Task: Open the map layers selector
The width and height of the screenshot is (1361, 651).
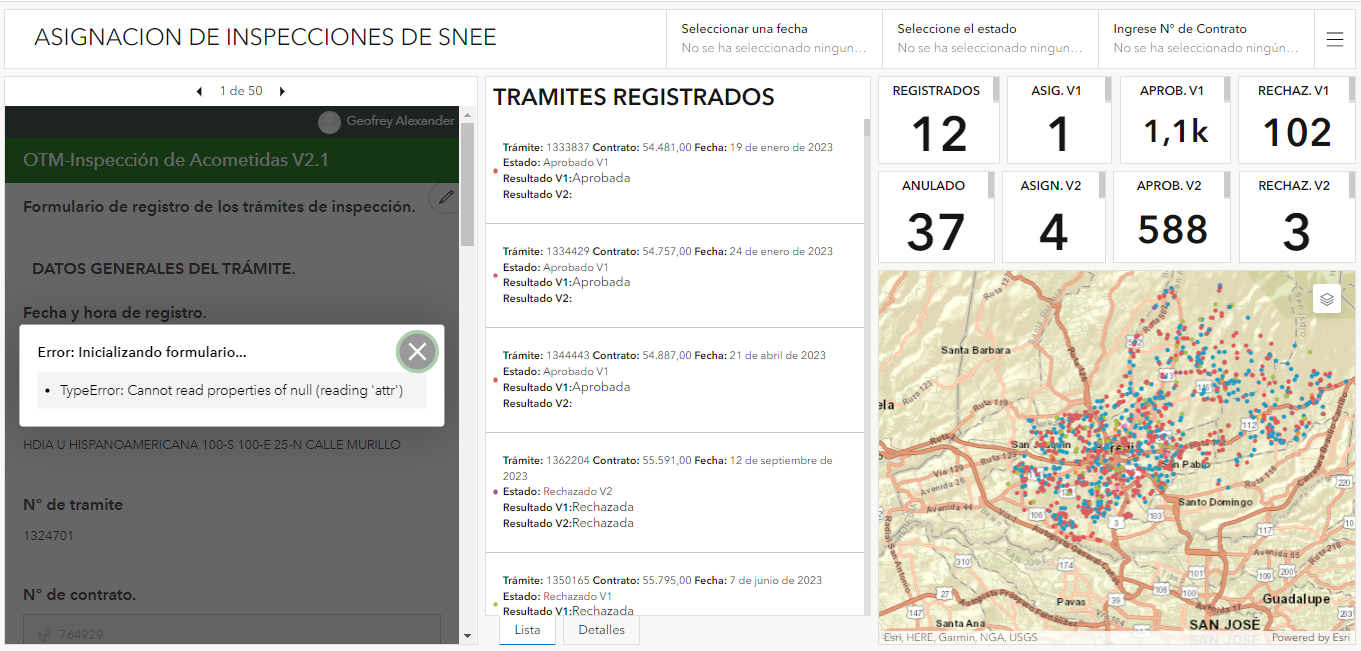Action: pos(1328,299)
